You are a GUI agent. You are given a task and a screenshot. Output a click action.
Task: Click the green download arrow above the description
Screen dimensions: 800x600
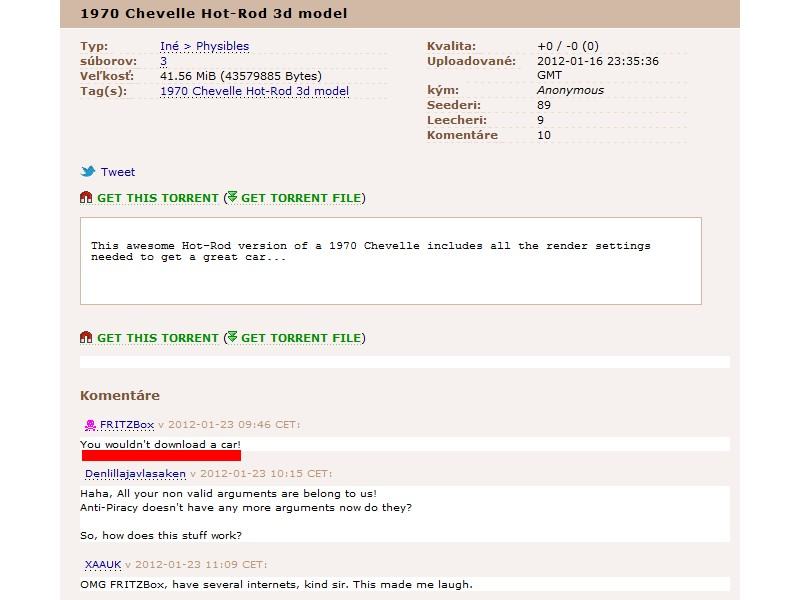(x=232, y=197)
